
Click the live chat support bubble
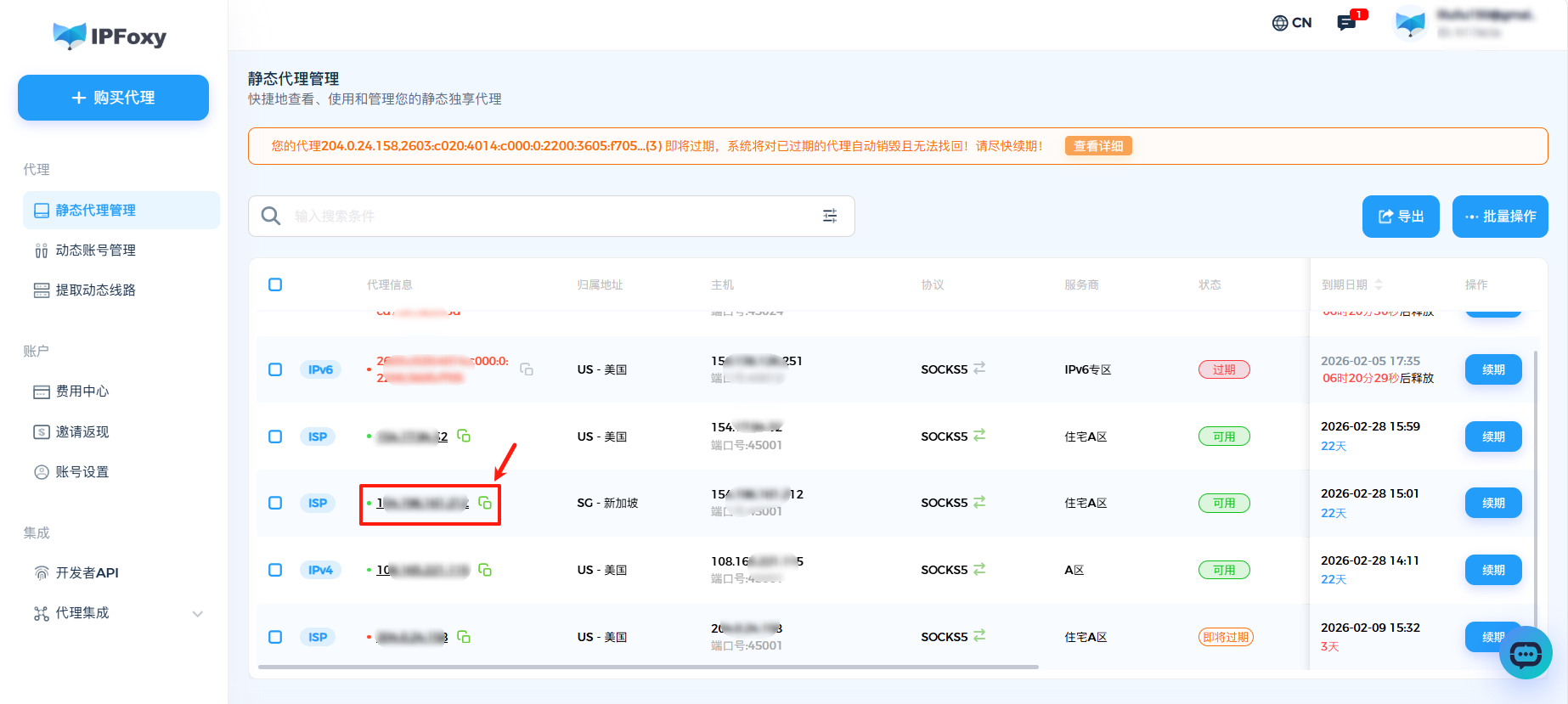click(x=1526, y=653)
